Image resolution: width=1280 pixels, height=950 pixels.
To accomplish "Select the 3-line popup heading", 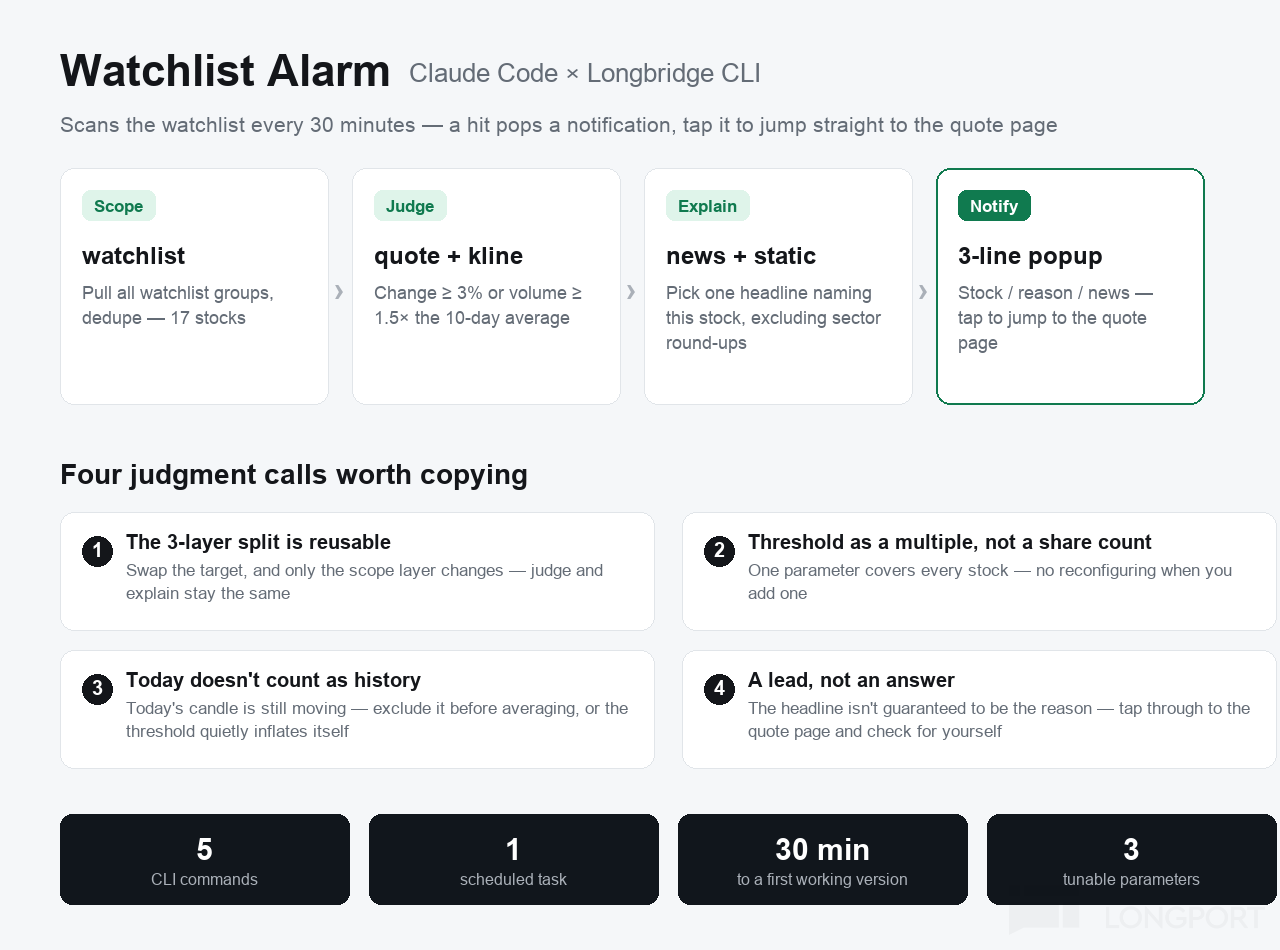I will [x=1030, y=256].
